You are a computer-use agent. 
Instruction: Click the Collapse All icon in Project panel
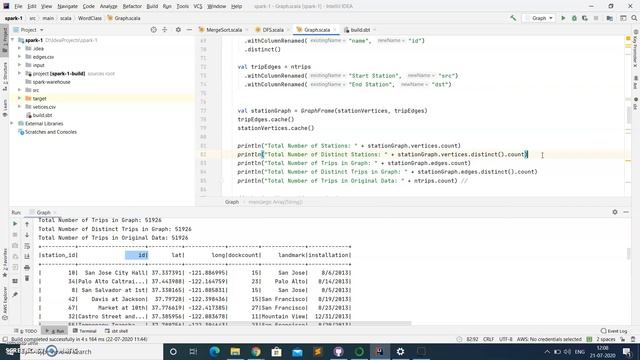click(165, 30)
